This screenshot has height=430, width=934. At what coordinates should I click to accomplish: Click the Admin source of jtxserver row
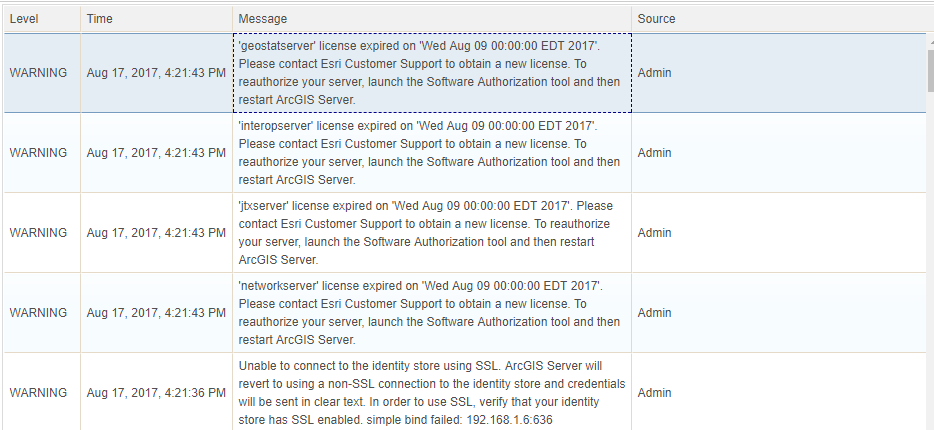click(x=654, y=233)
